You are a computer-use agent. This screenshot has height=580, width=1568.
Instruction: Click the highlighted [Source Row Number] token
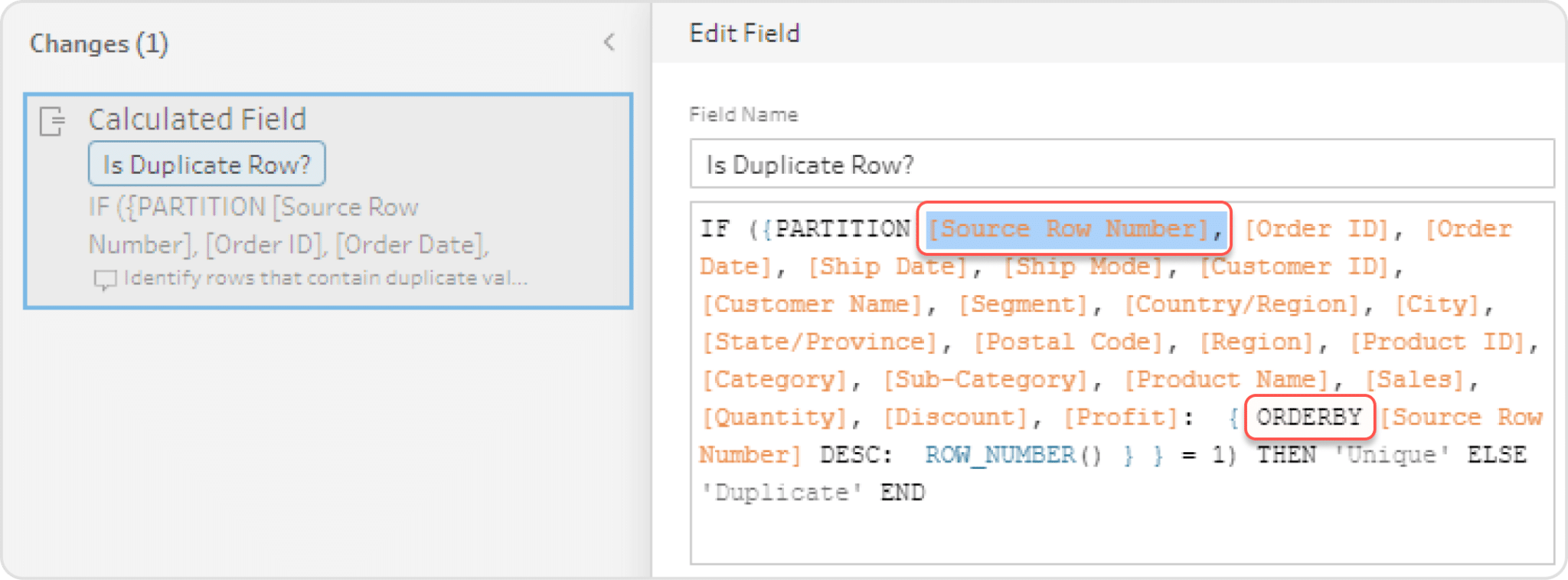[1069, 229]
